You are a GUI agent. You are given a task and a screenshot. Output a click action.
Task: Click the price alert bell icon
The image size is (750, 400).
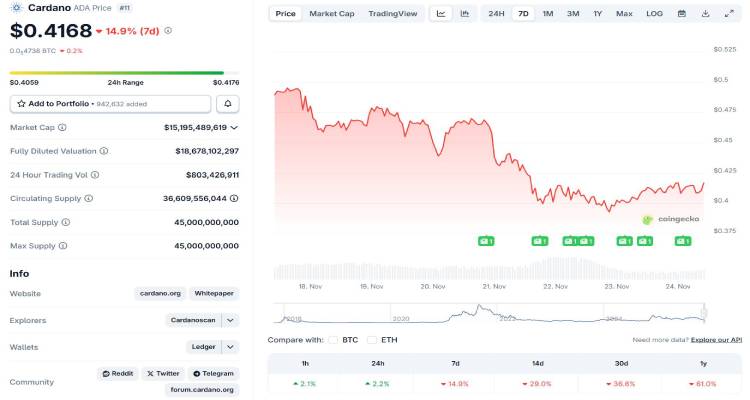pyautogui.click(x=229, y=104)
